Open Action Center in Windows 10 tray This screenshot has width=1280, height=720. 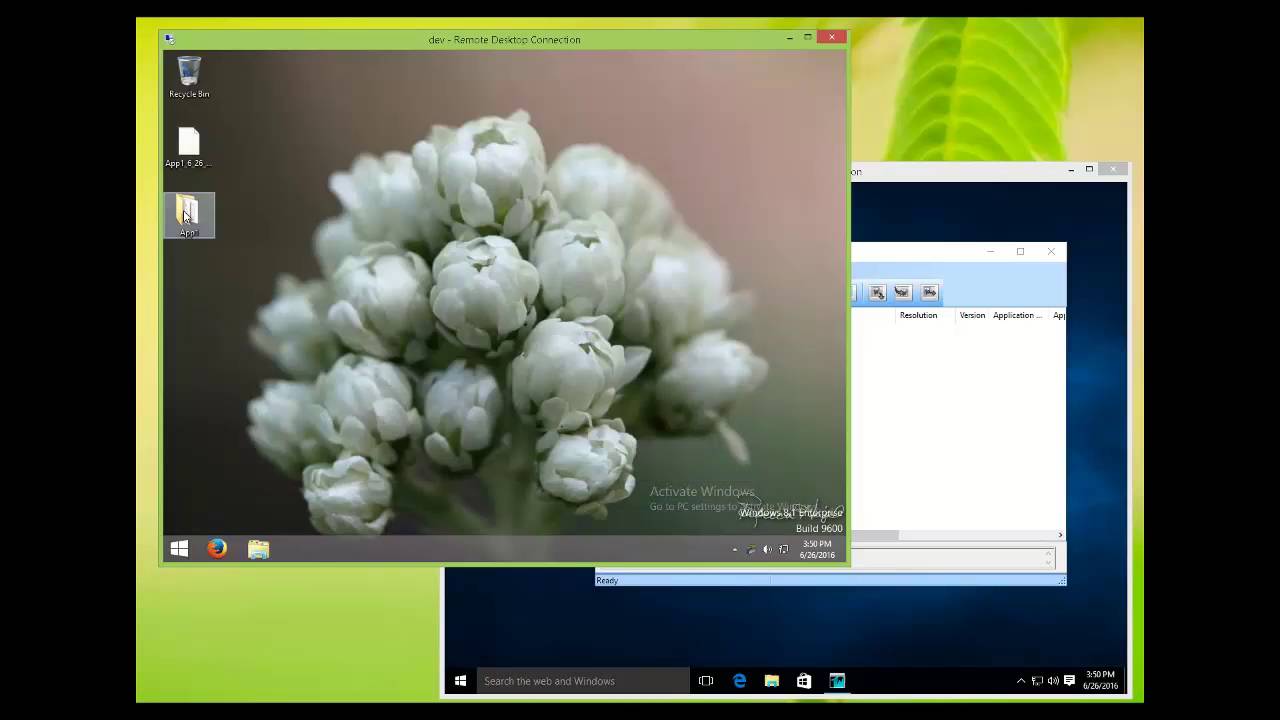pyautogui.click(x=1069, y=681)
